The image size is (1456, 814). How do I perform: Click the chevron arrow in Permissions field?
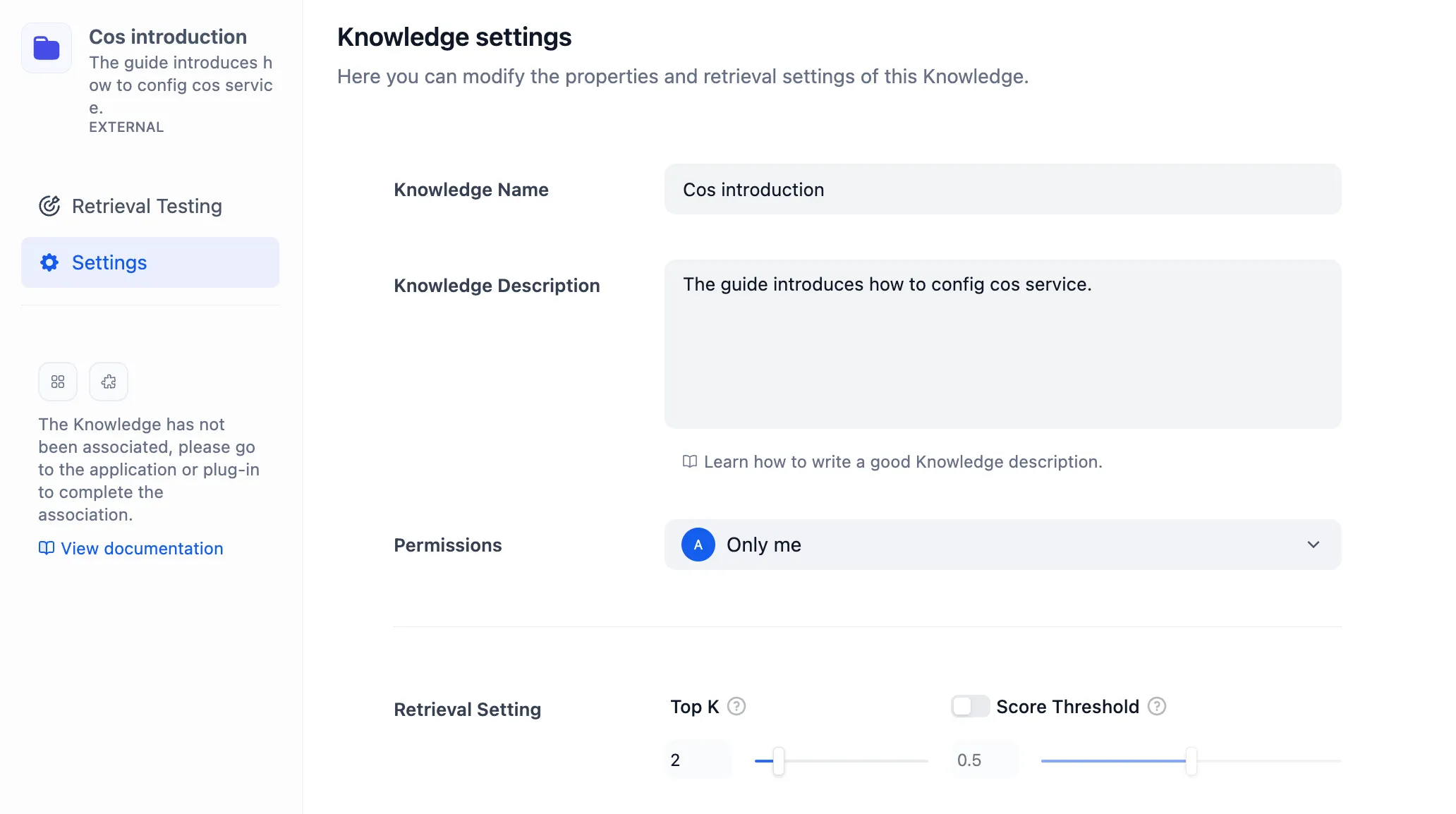click(x=1313, y=545)
